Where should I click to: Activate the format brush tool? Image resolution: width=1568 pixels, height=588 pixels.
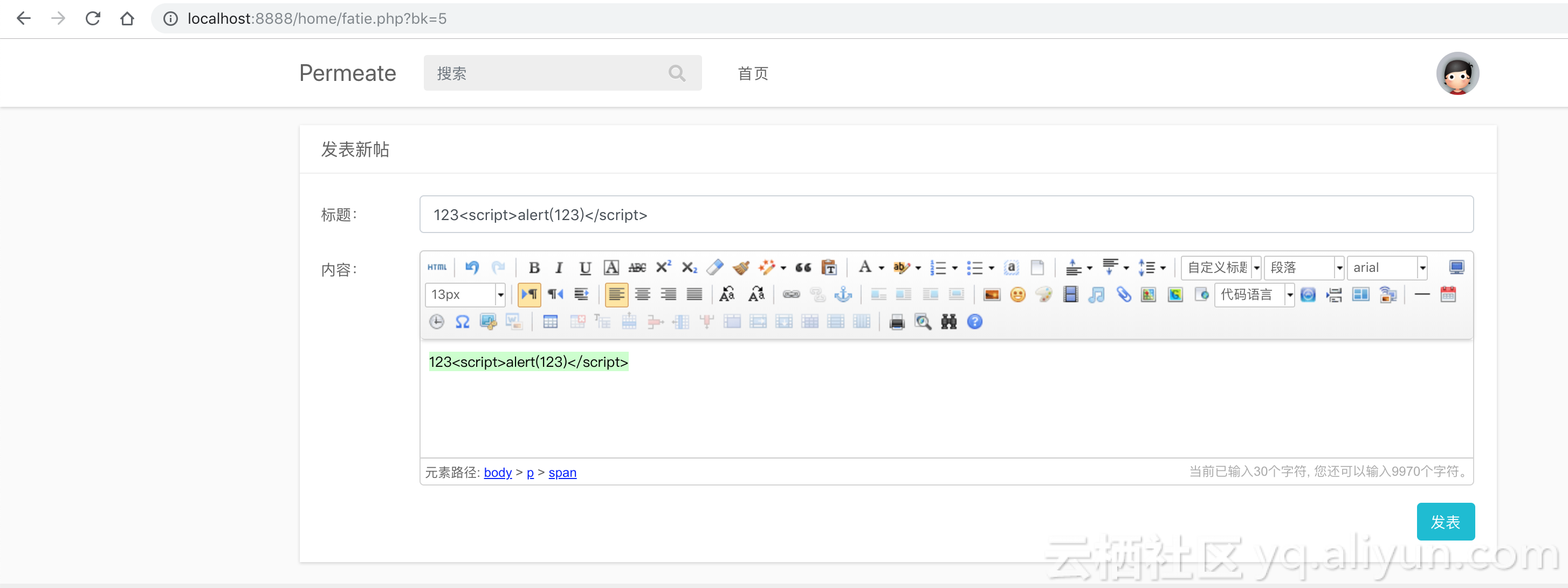click(741, 267)
